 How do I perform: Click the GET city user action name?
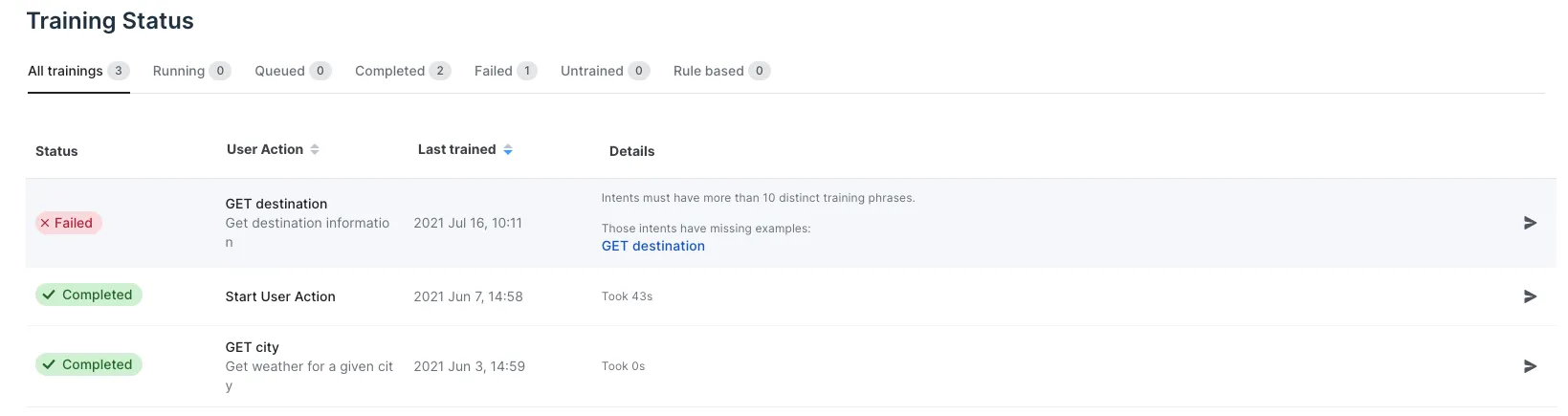click(x=253, y=347)
